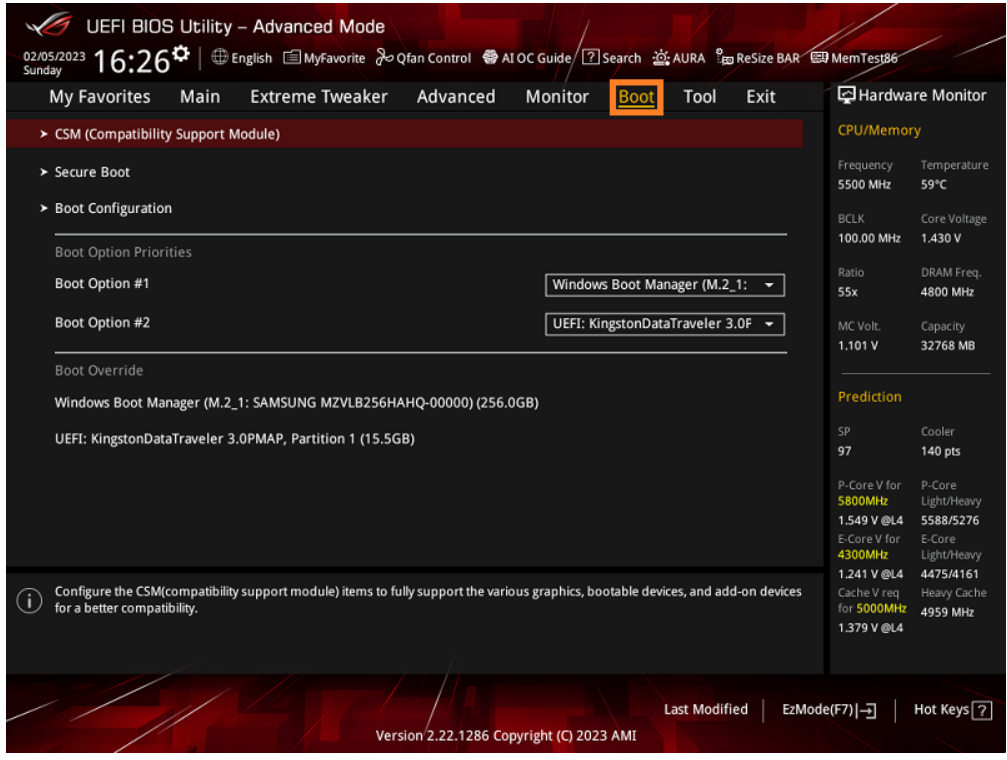The width and height of the screenshot is (1007, 760).
Task: Open Boot Configuration
Action: click(113, 208)
